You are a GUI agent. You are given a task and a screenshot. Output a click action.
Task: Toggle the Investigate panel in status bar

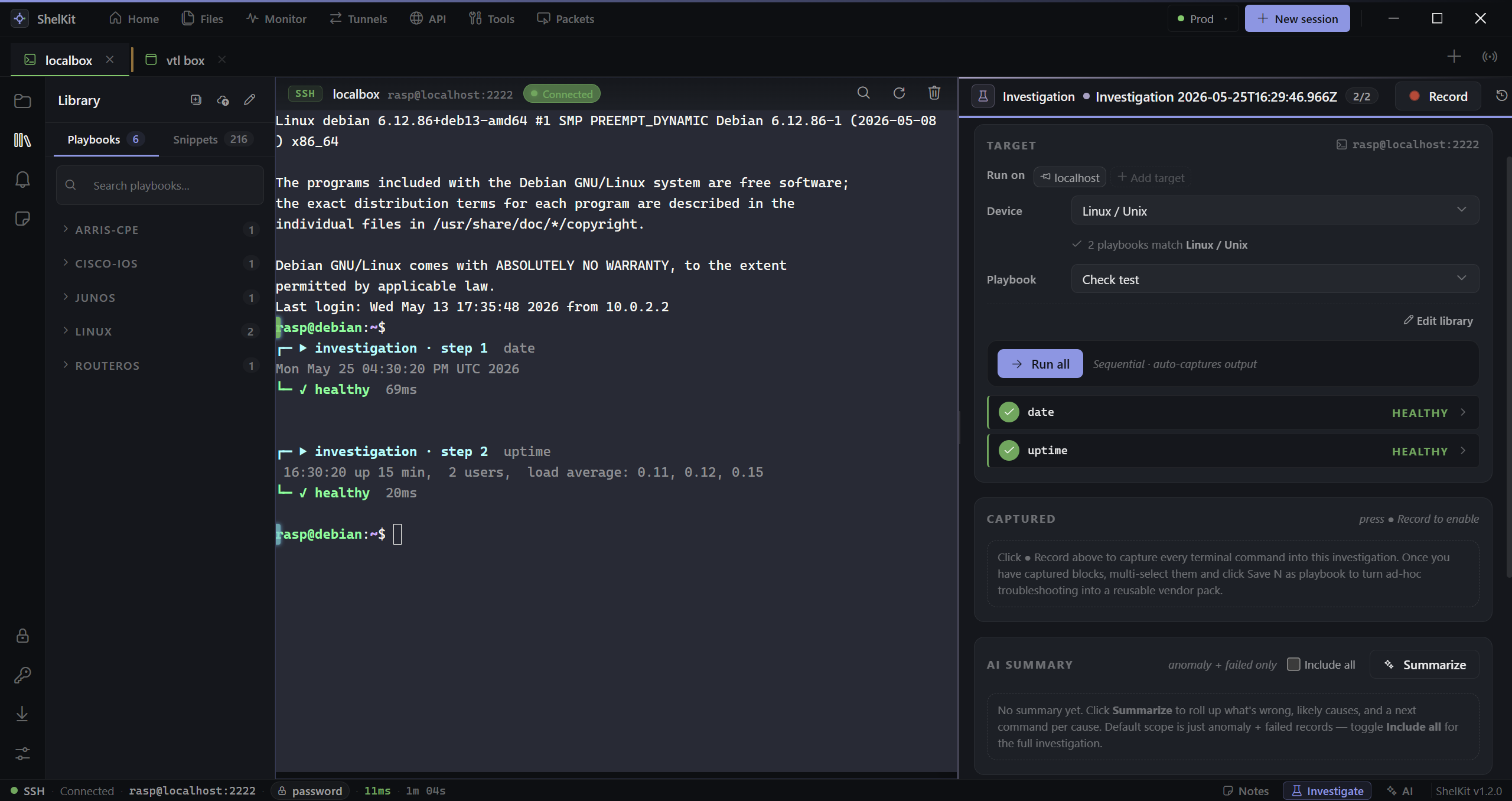(x=1327, y=791)
